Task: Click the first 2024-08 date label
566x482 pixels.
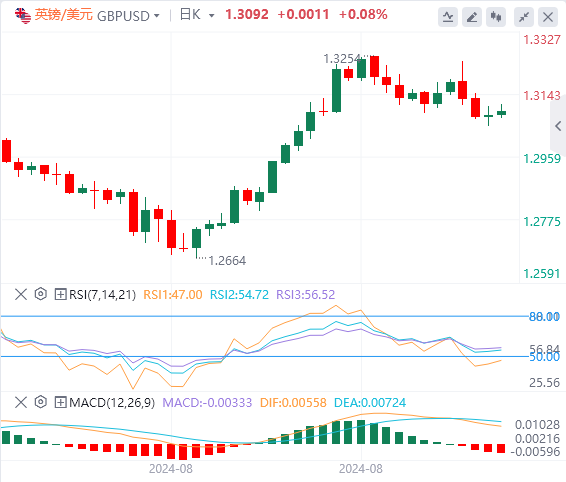Action: click(171, 469)
